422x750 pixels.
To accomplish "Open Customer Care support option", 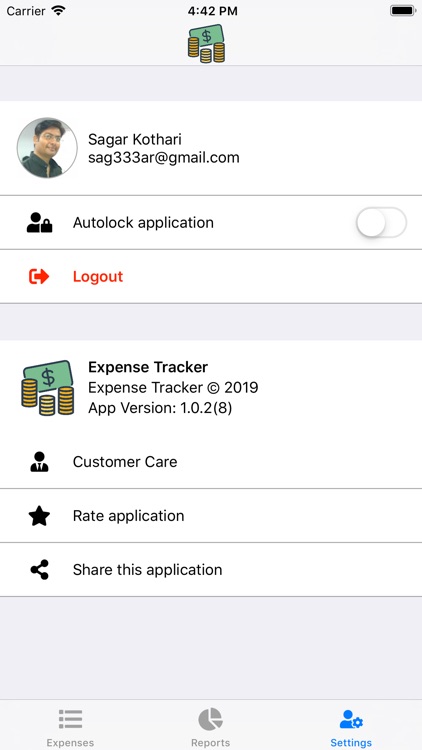I will (211, 462).
